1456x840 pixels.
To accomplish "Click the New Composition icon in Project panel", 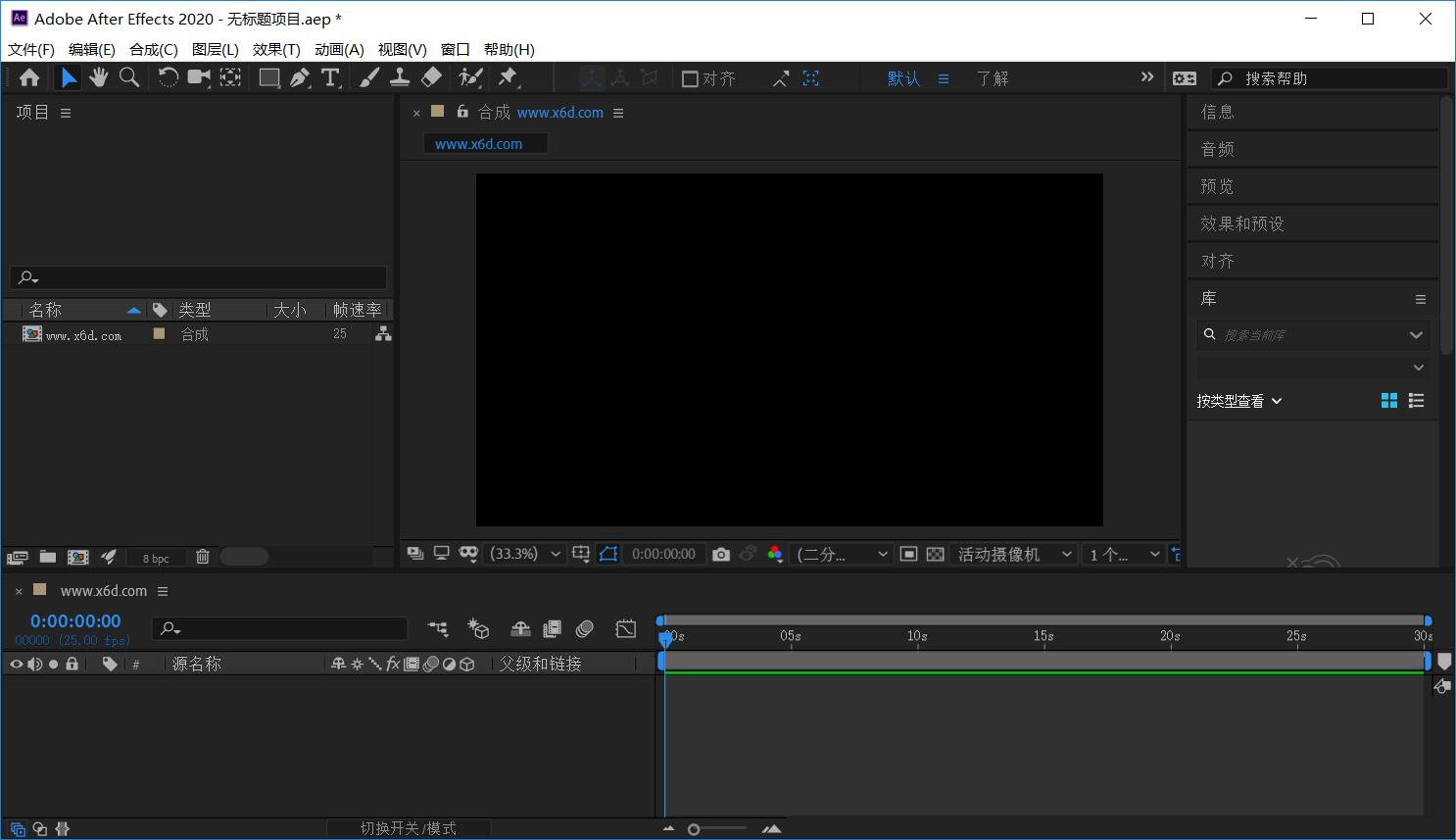I will [77, 557].
